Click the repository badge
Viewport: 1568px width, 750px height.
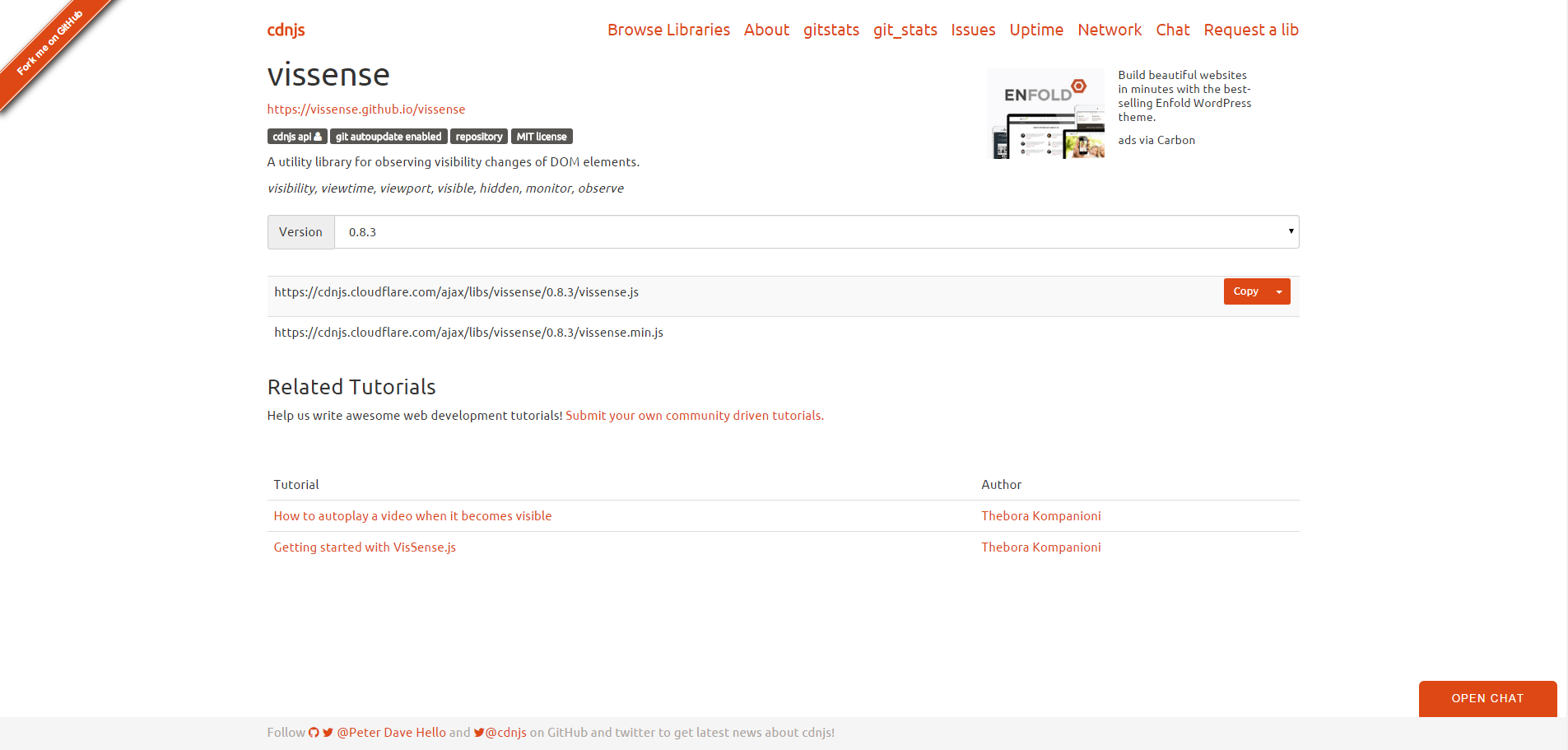479,137
